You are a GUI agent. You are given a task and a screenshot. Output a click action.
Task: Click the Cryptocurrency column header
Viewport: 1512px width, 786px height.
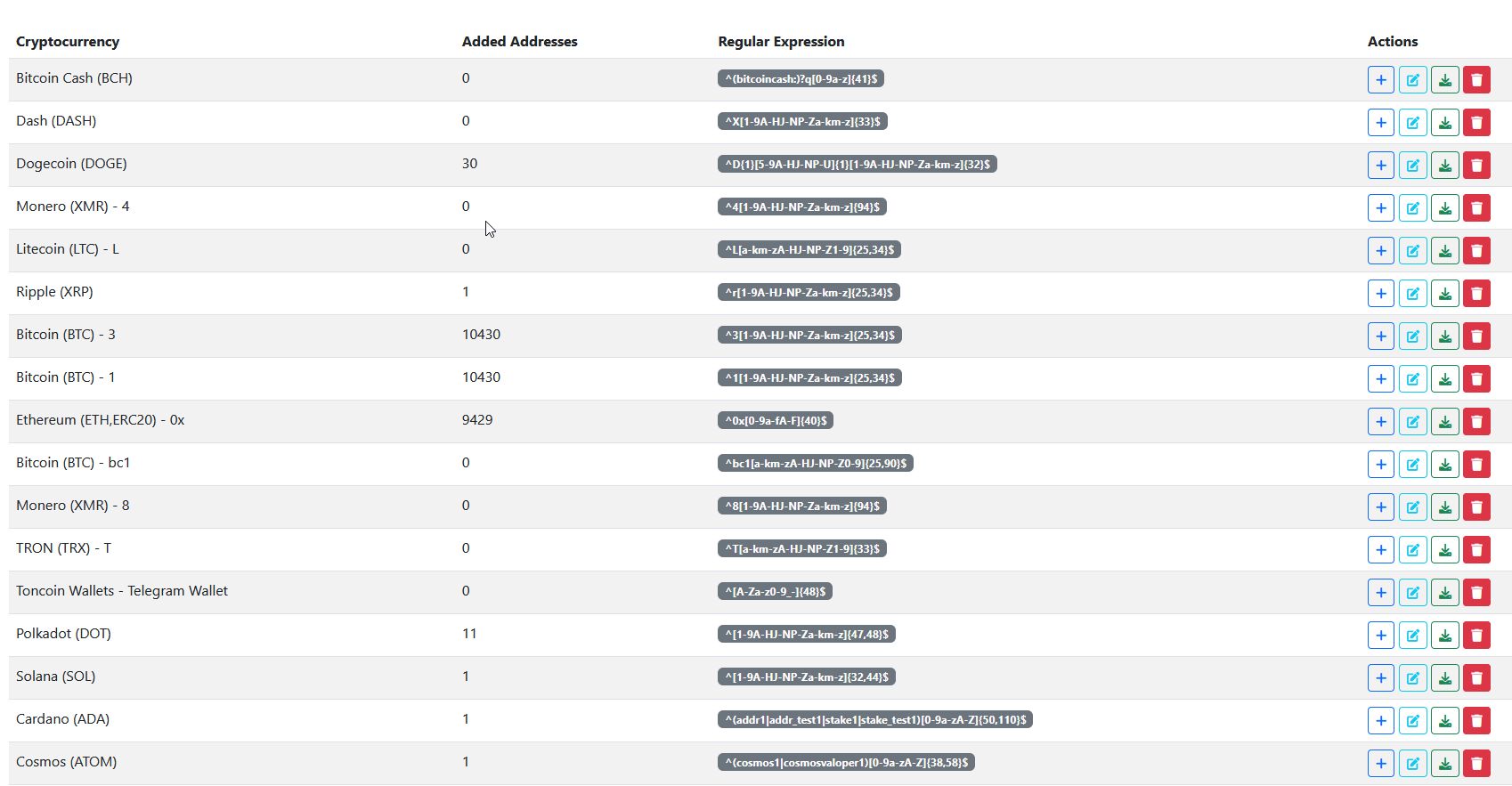pos(68,42)
